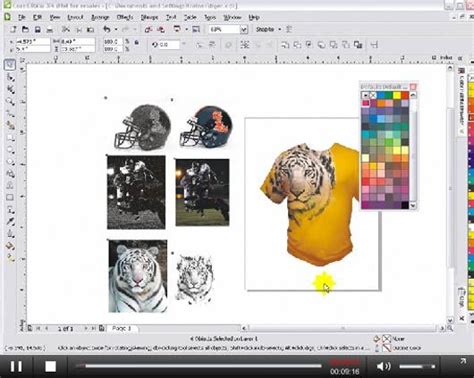Pick the No Color X swatch

click(x=373, y=95)
